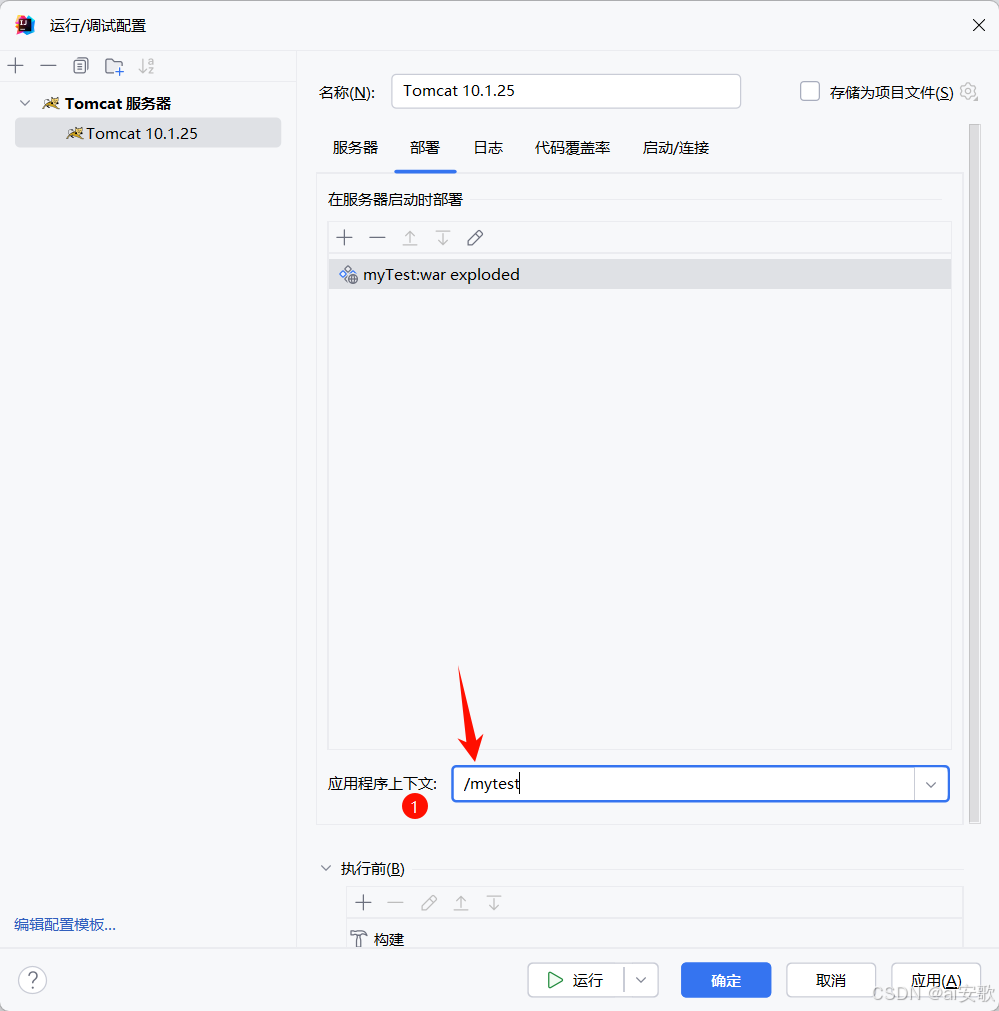Viewport: 999px width, 1011px height.
Task: Open help with the question mark button
Action: [x=32, y=980]
